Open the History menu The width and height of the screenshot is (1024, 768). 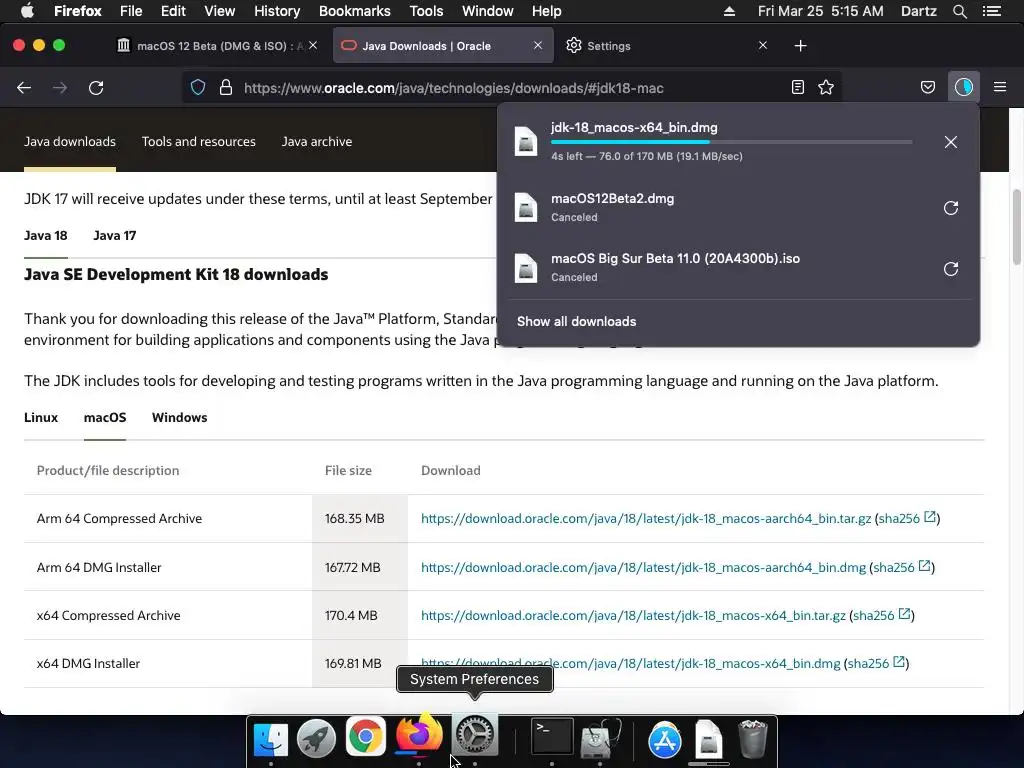[277, 11]
